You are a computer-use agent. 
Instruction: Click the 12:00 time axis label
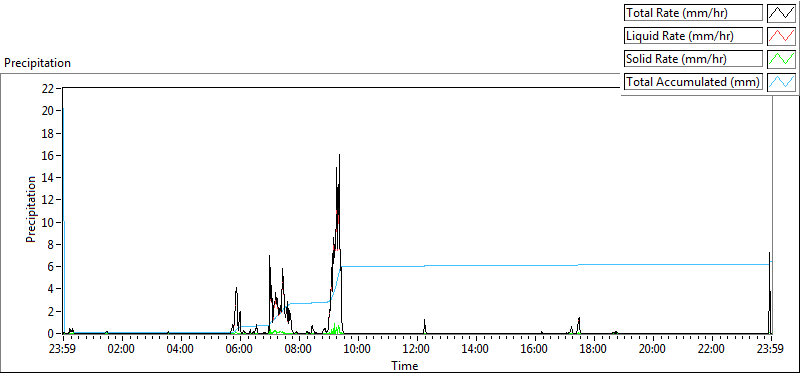pyautogui.click(x=417, y=350)
